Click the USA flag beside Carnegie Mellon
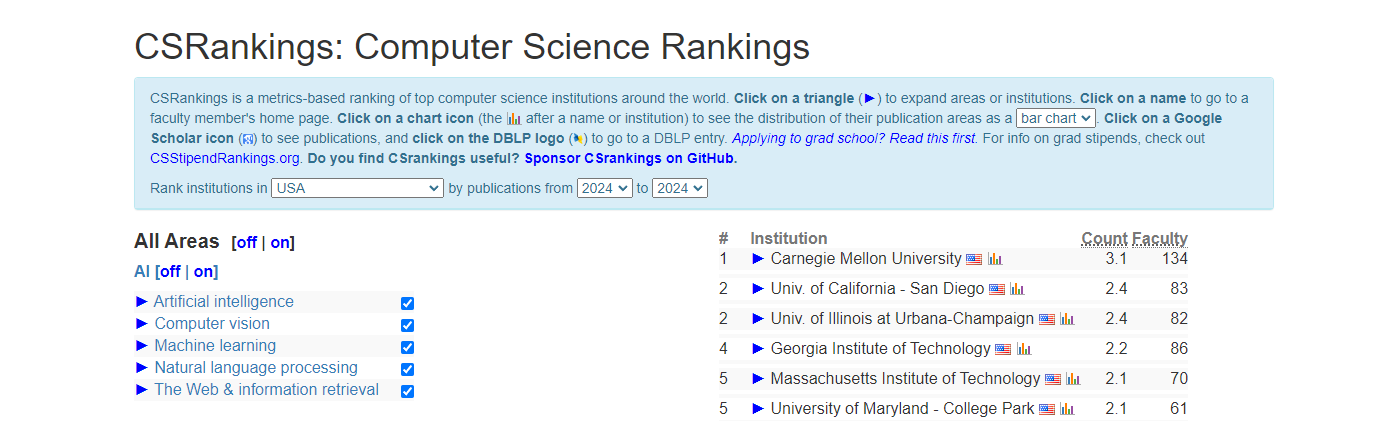 [x=974, y=259]
